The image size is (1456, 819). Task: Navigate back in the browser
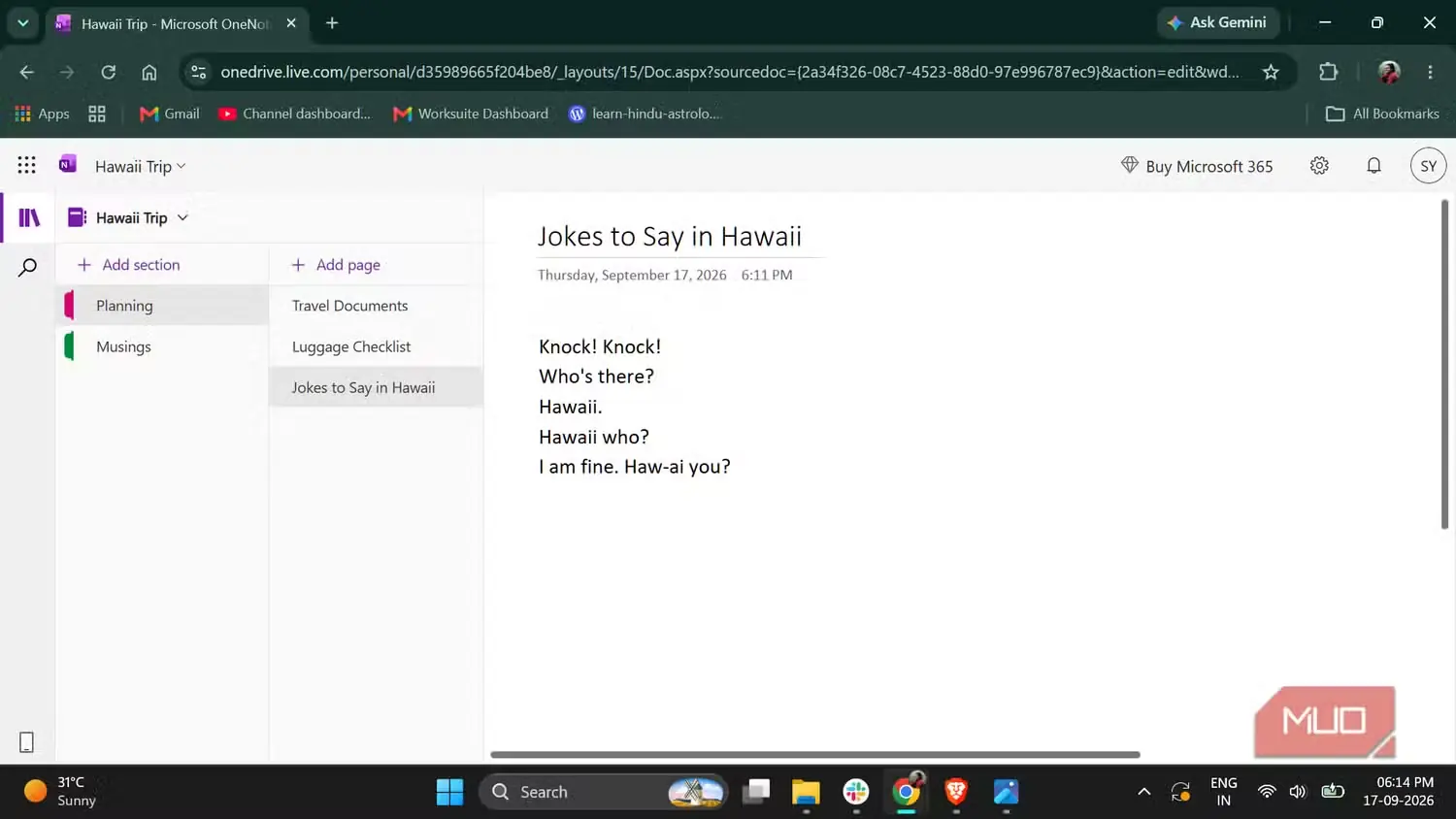coord(27,72)
